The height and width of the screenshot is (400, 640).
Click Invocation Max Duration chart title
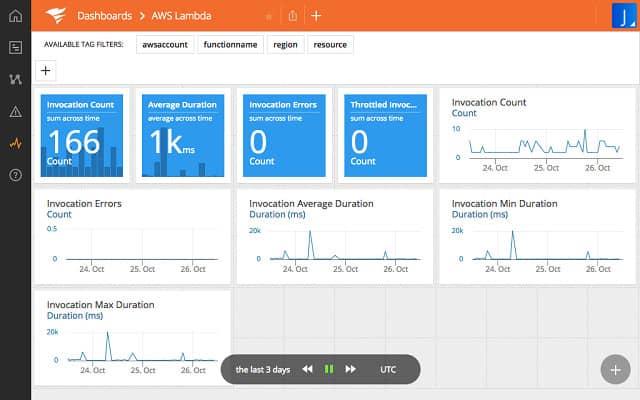100,305
